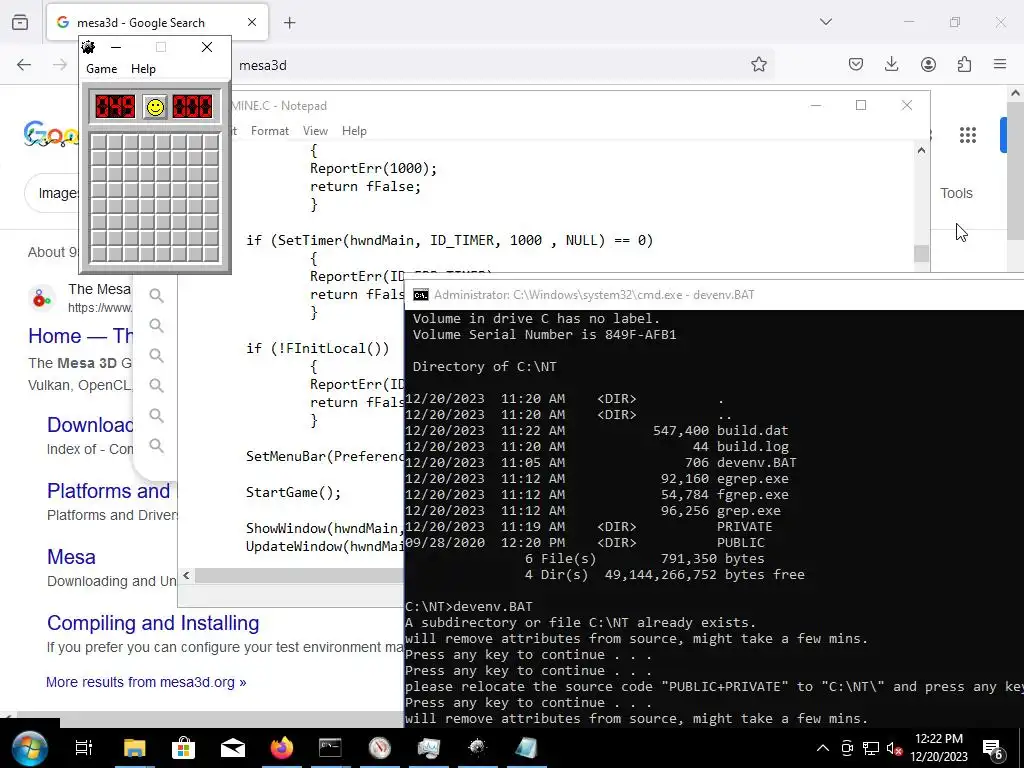Show hidden system tray icons
This screenshot has width=1024, height=768.
tap(823, 748)
